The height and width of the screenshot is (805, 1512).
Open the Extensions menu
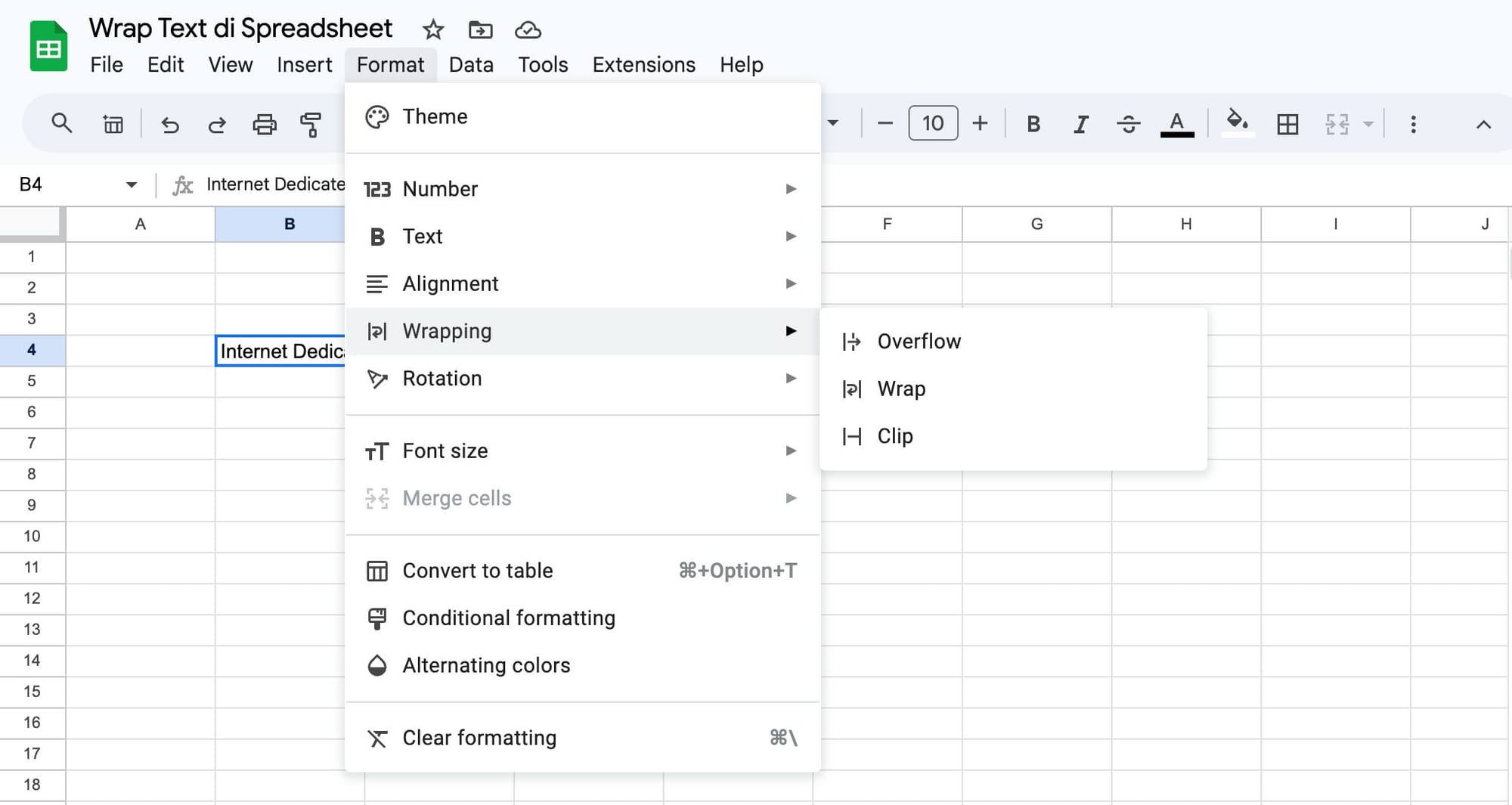(643, 65)
